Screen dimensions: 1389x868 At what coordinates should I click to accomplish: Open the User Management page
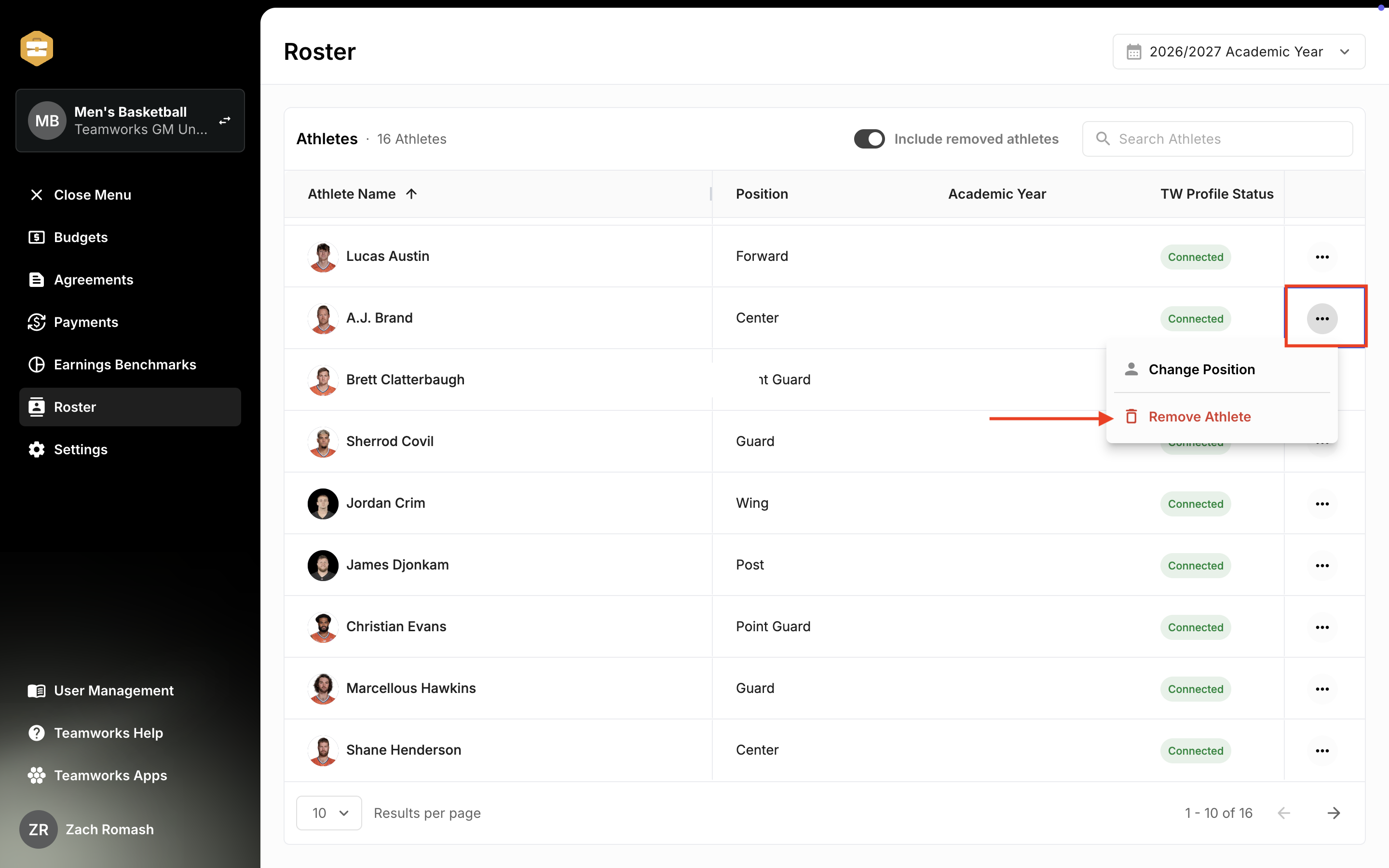coord(130,691)
